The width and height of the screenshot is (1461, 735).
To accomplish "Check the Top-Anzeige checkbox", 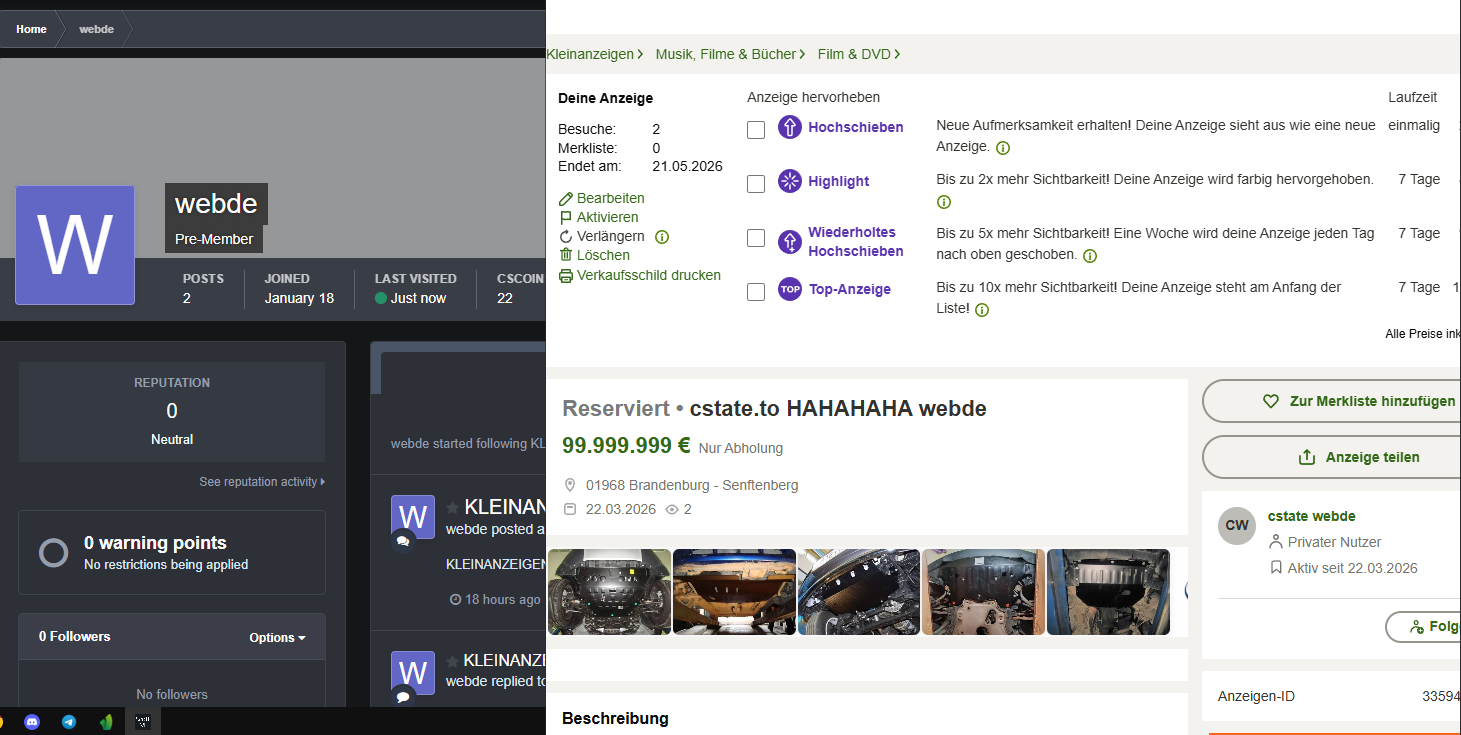I will click(x=756, y=291).
